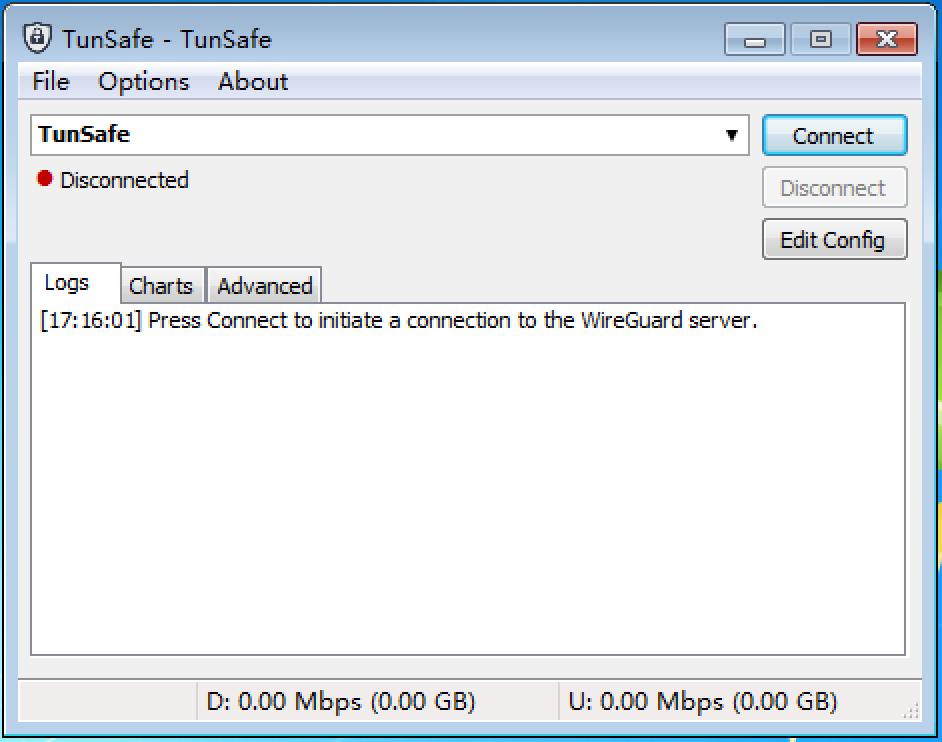Switch to the Charts tab
This screenshot has height=742, width=942.
[x=161, y=285]
